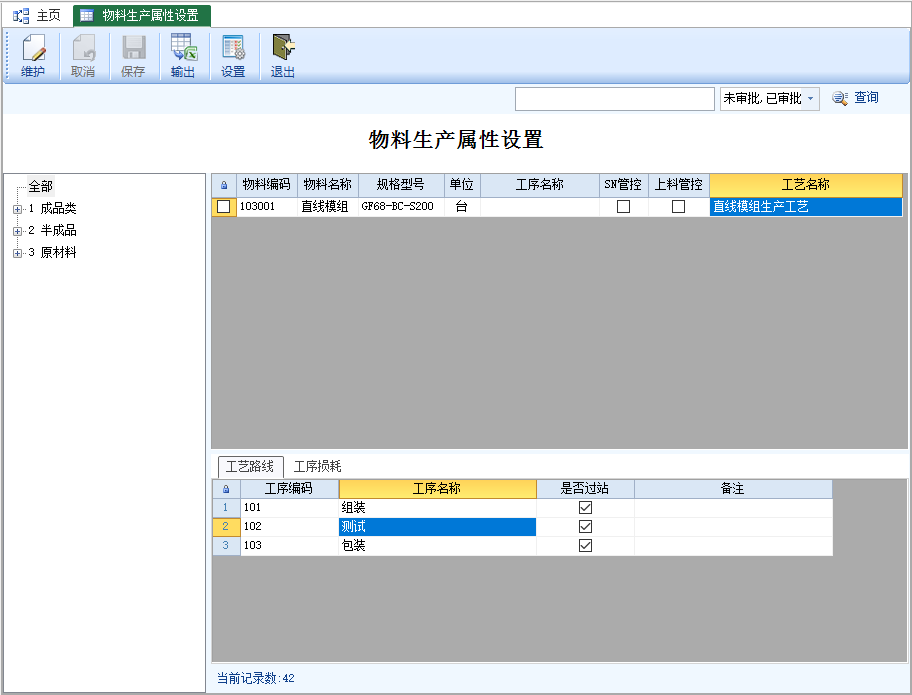Click the 是否过站 column header
912x695 pixels.
coord(585,489)
